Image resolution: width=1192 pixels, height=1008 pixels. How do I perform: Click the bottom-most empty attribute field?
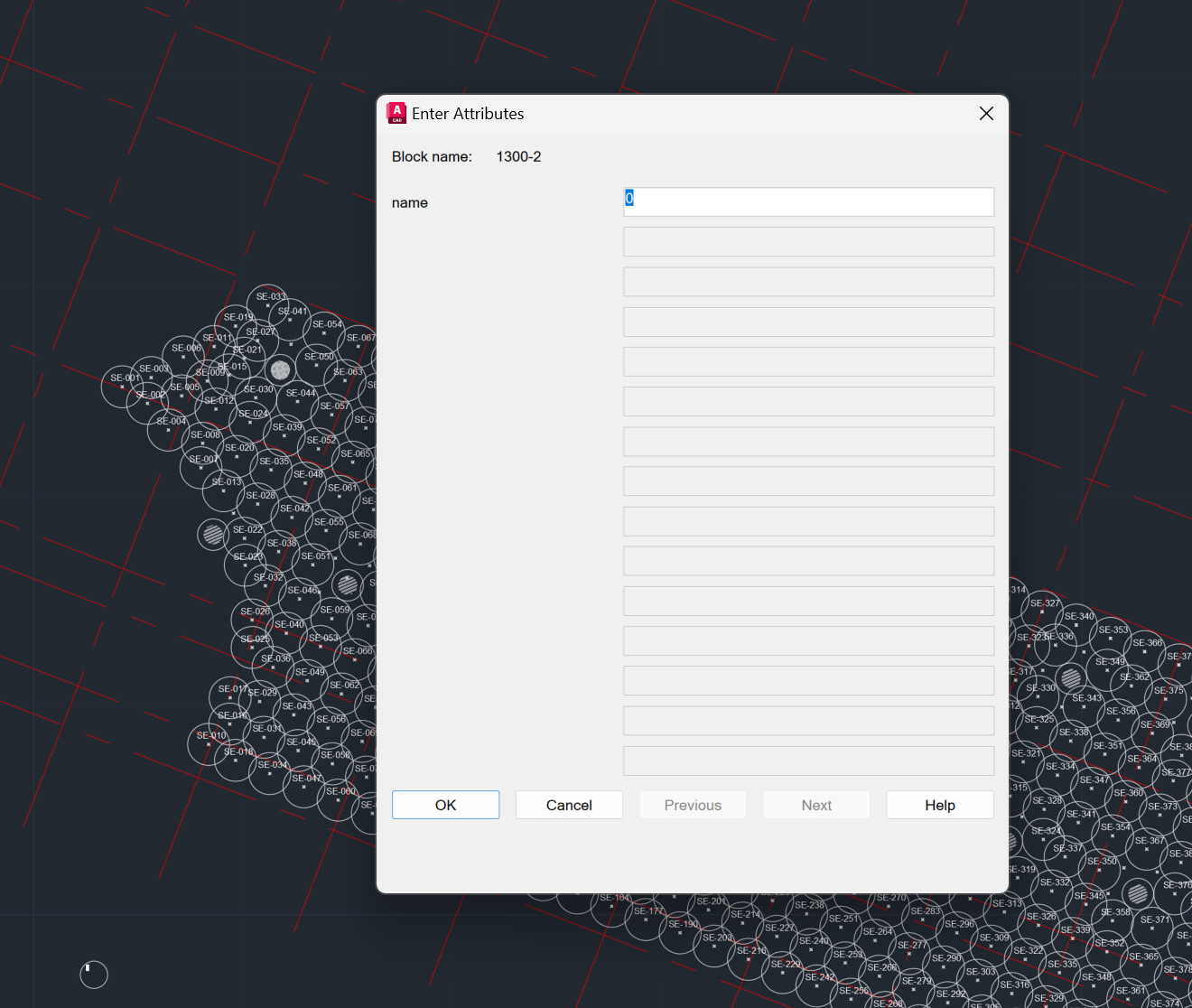pos(807,761)
